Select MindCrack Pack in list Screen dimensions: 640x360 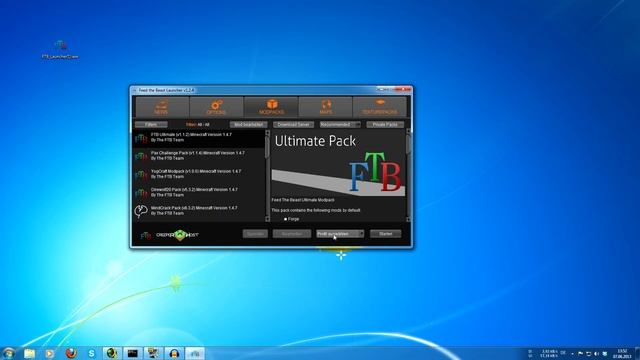[x=199, y=211]
